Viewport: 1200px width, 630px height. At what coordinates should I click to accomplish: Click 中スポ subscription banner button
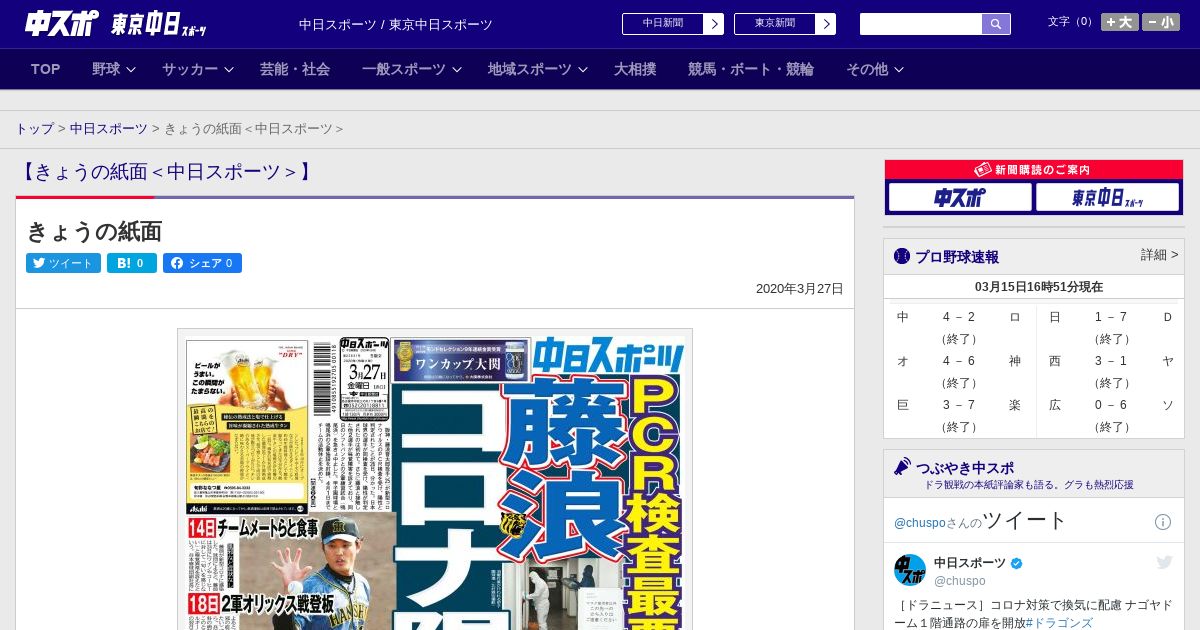960,197
